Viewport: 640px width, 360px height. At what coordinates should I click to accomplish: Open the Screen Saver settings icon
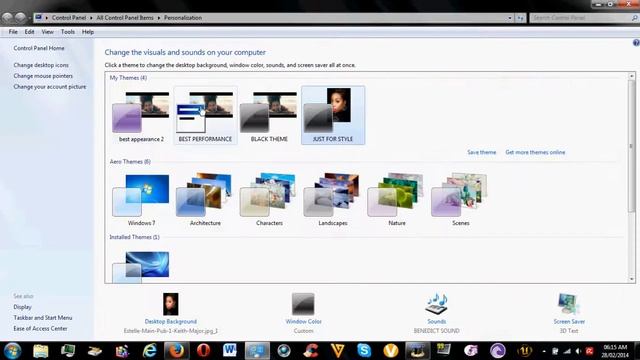coord(569,304)
